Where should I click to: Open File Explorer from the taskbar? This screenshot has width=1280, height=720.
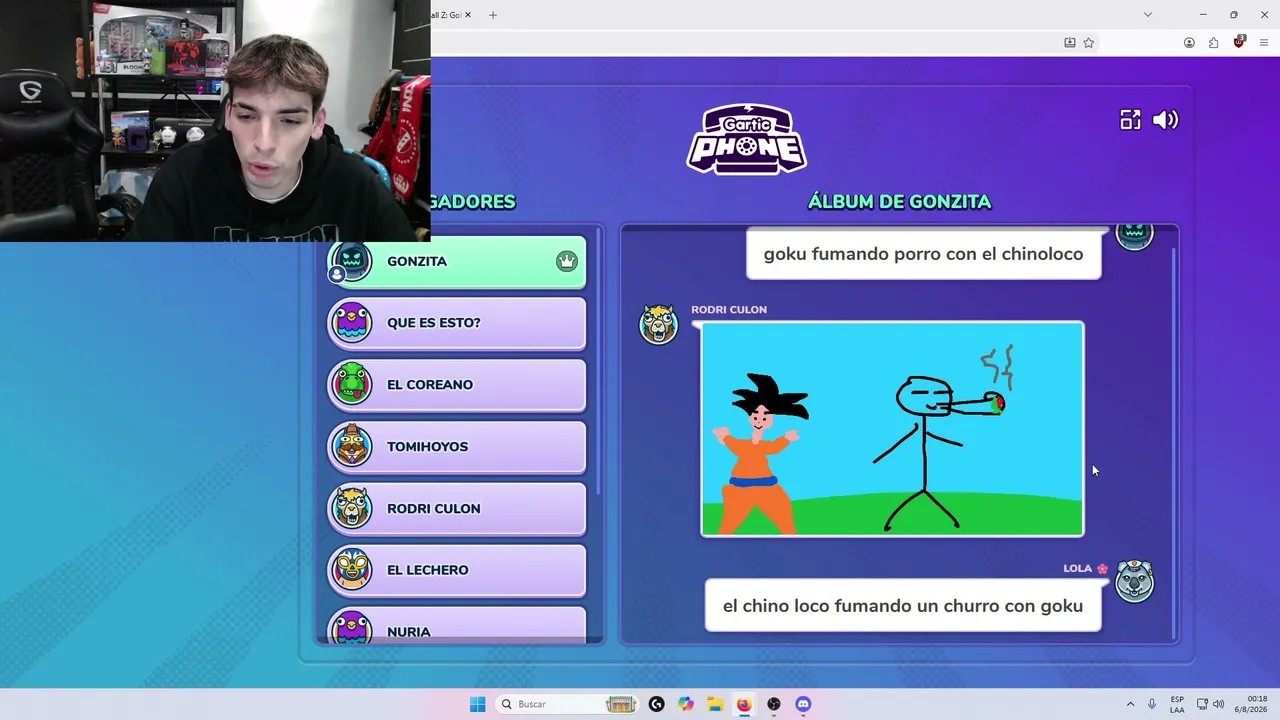tap(715, 704)
